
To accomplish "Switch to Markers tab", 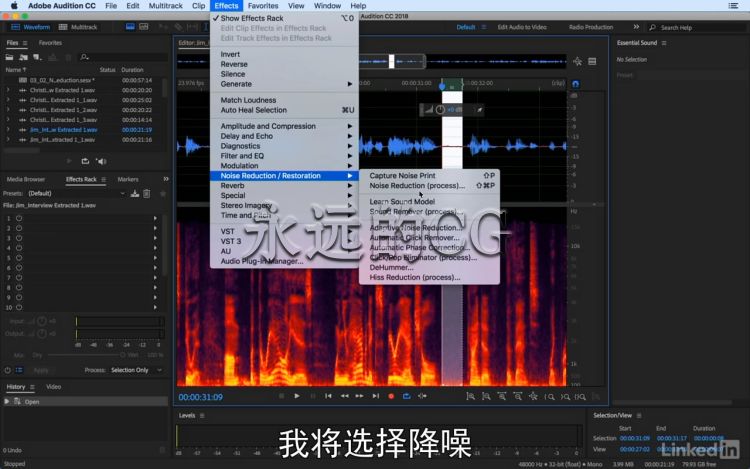I will point(128,179).
